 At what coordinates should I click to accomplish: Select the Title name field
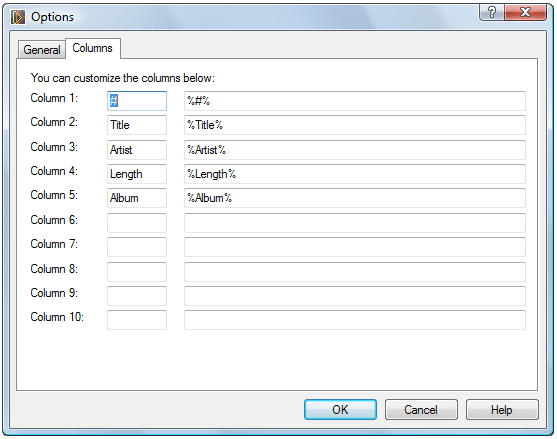tap(137, 125)
